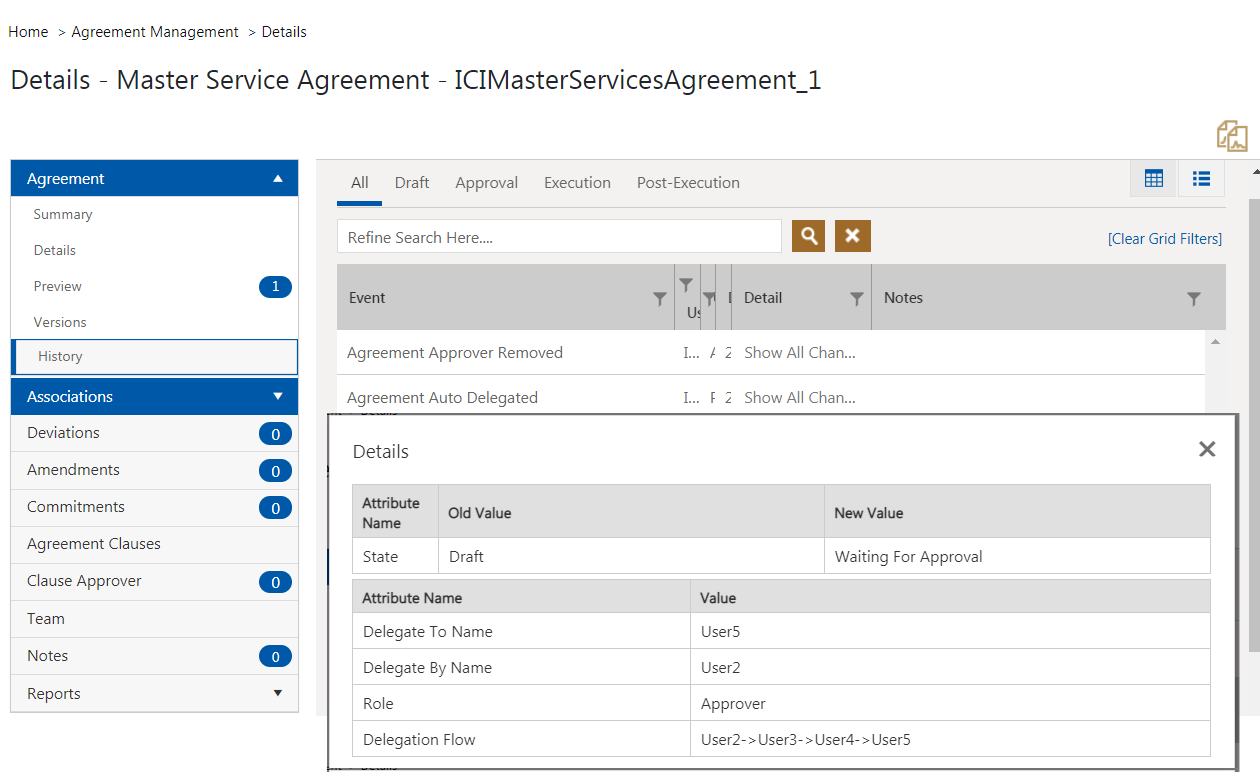The image size is (1260, 772).
Task: Click Clear Grid Filters link
Action: (1165, 239)
